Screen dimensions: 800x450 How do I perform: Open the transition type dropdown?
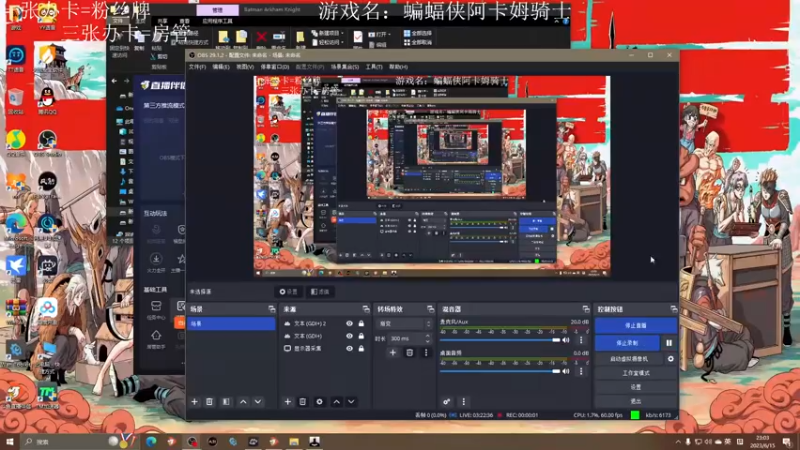[x=405, y=323]
